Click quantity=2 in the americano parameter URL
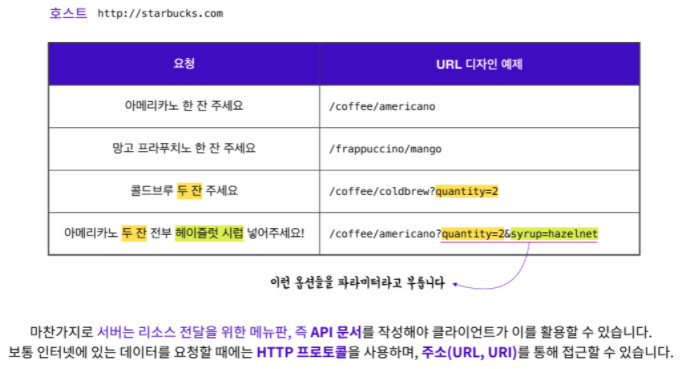 pos(473,234)
